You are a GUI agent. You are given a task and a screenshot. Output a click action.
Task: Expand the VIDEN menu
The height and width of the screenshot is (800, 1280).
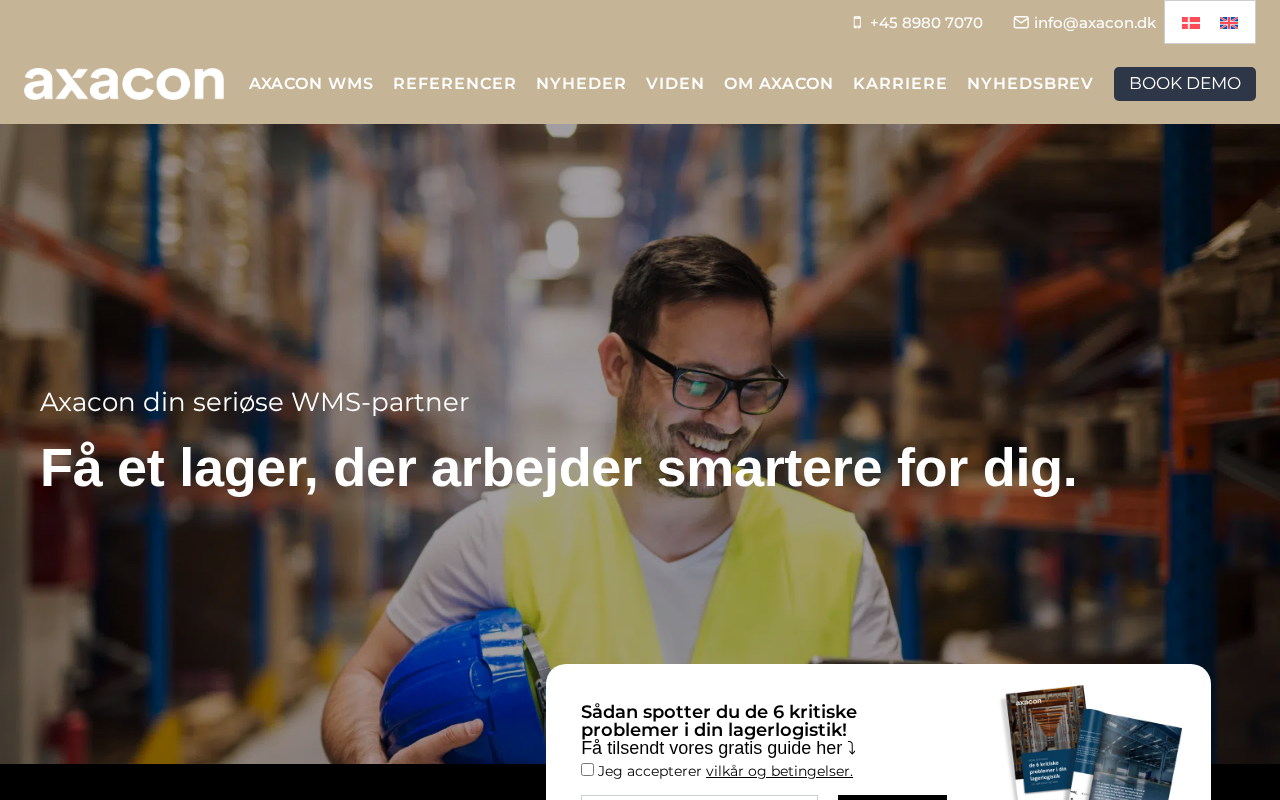coord(675,84)
